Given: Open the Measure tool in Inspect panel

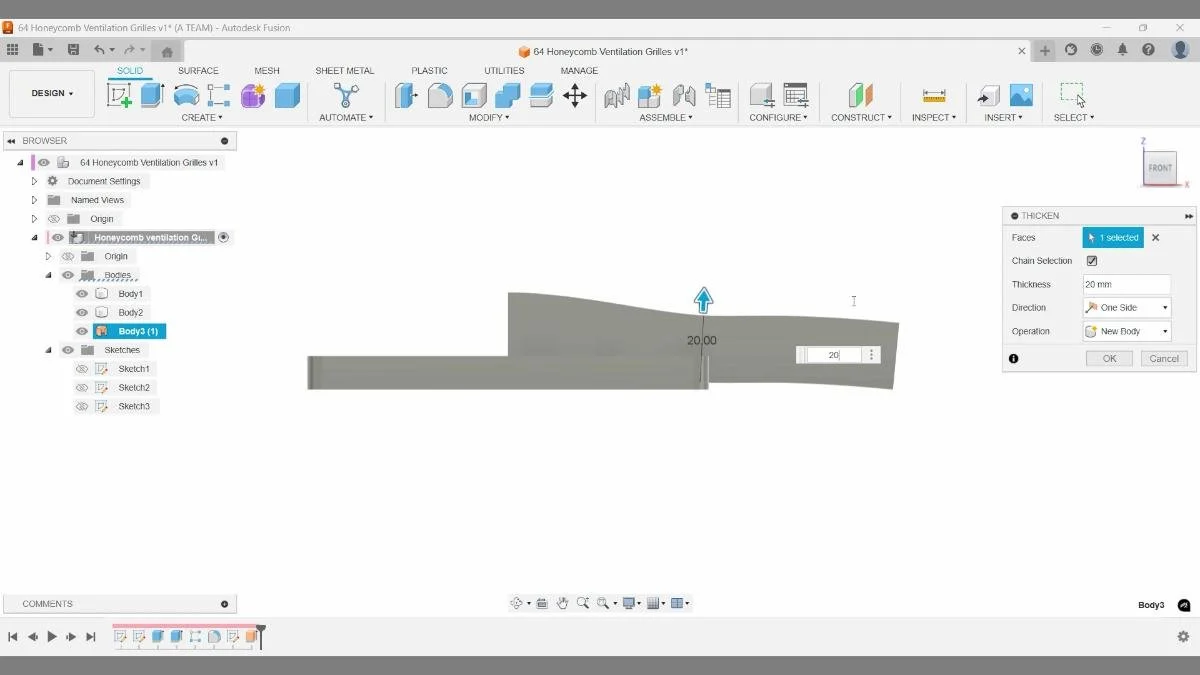Looking at the screenshot, I should coord(933,95).
